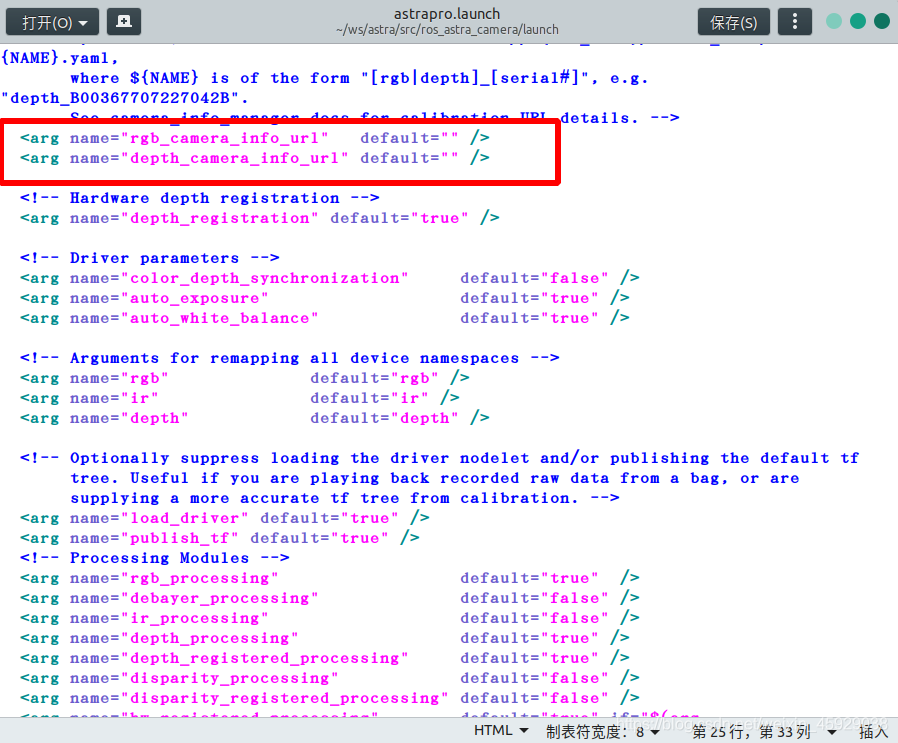
Task: Click the "depth_B00367707227042B" example string
Action: 120,98
